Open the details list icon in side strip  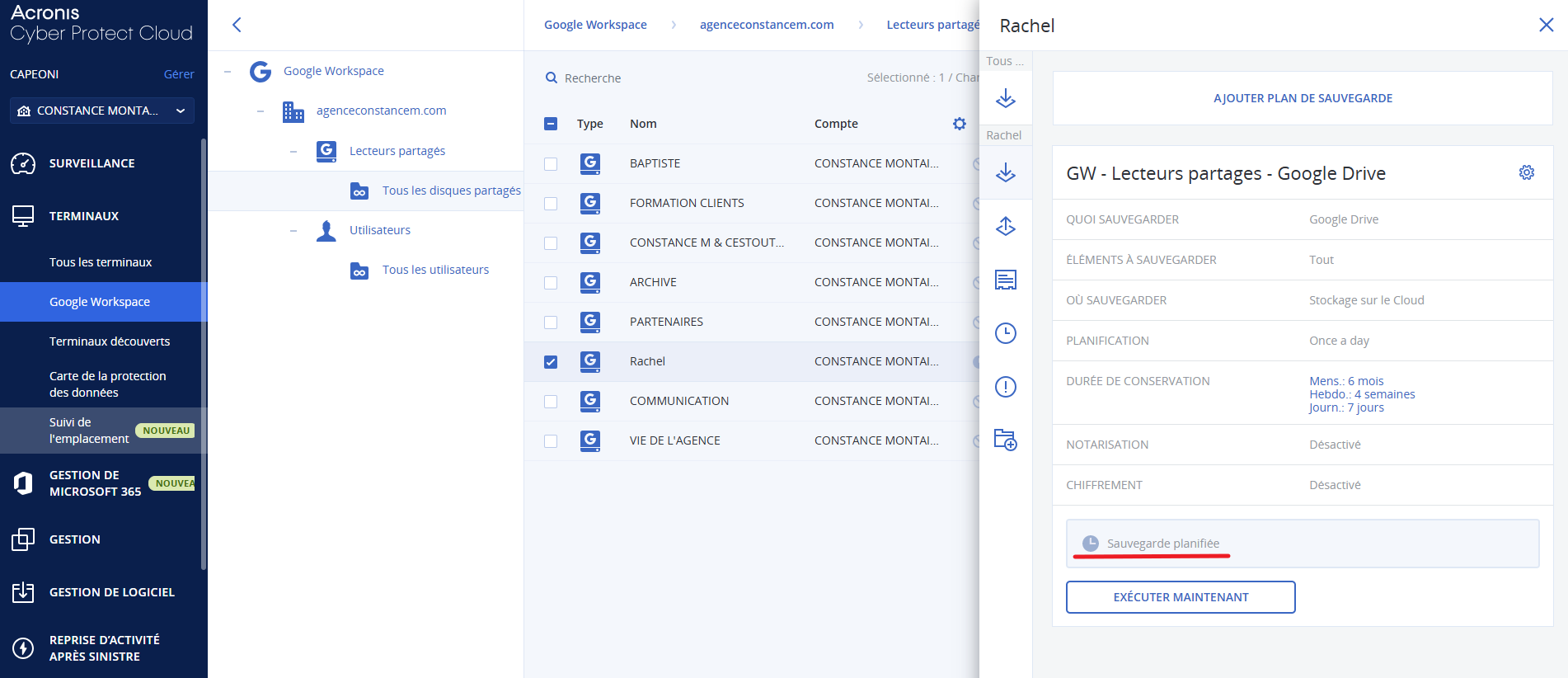[1006, 280]
